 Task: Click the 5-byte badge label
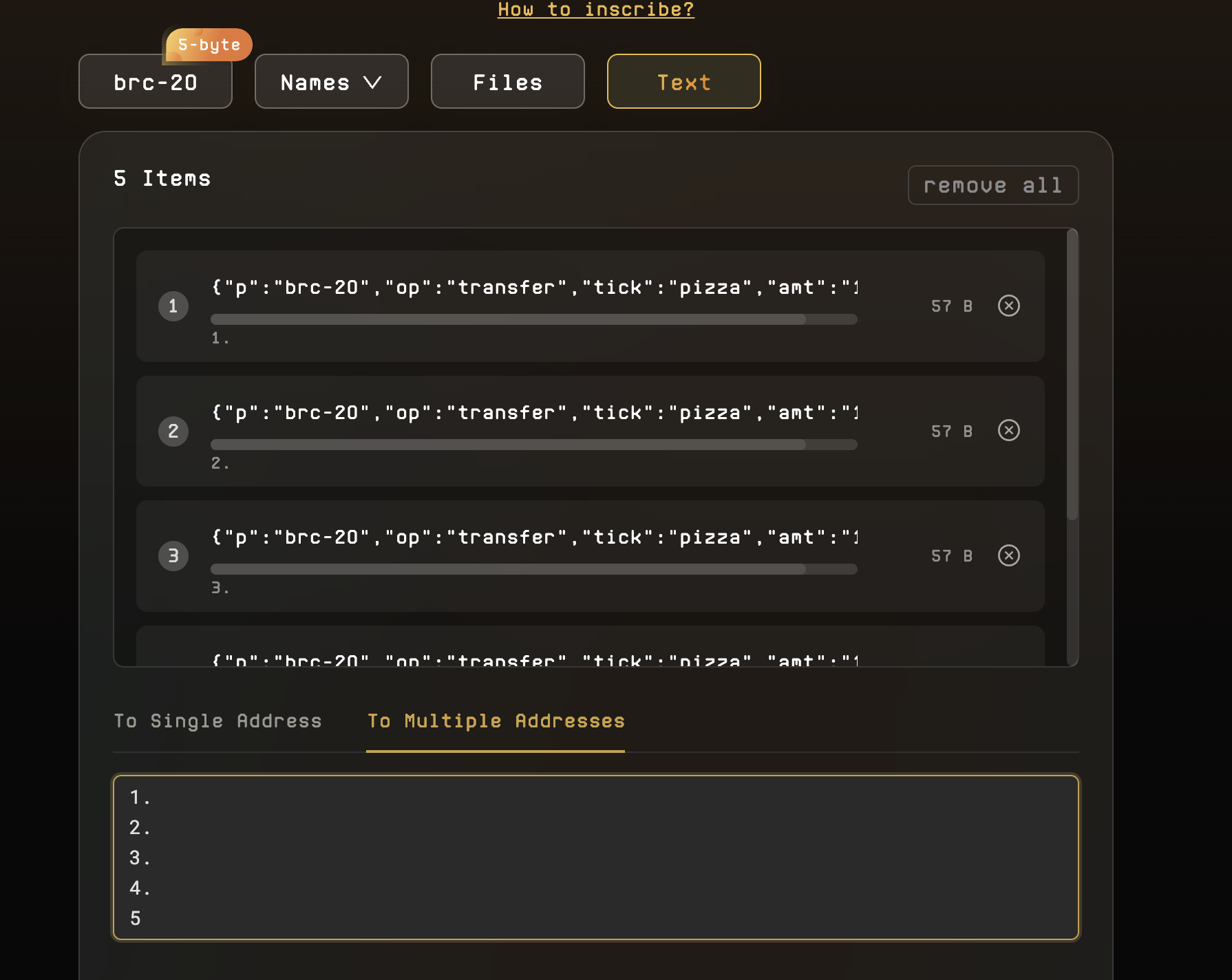coord(209,45)
